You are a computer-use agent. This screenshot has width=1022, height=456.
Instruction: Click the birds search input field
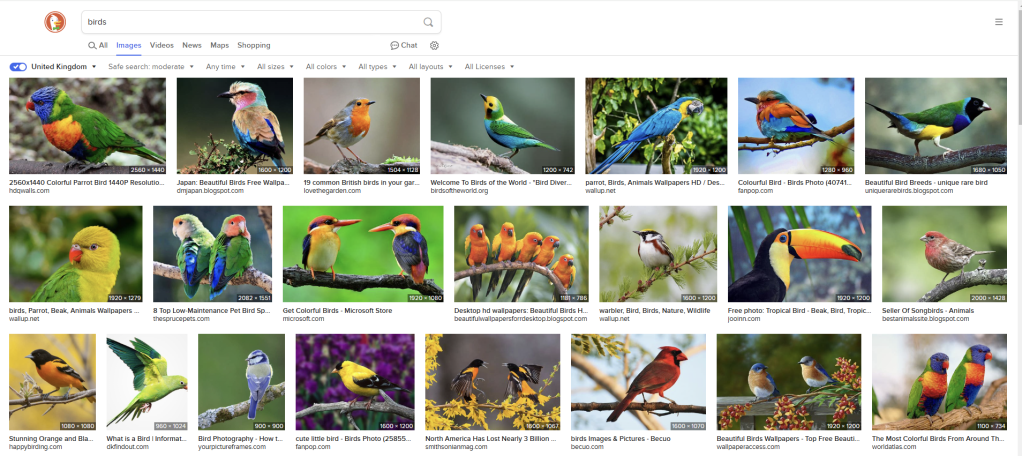pyautogui.click(x=250, y=22)
